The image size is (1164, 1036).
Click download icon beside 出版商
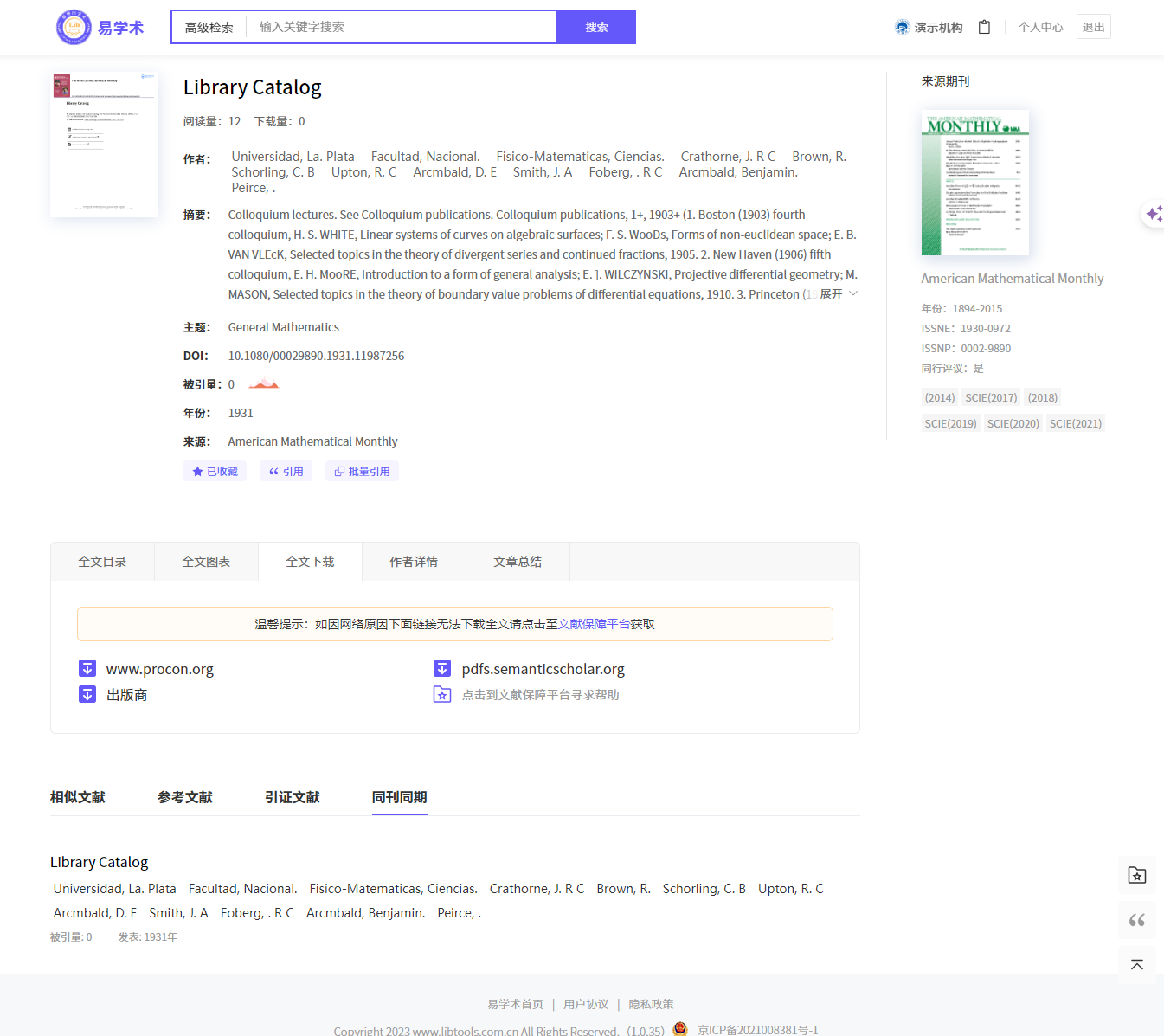click(x=87, y=695)
